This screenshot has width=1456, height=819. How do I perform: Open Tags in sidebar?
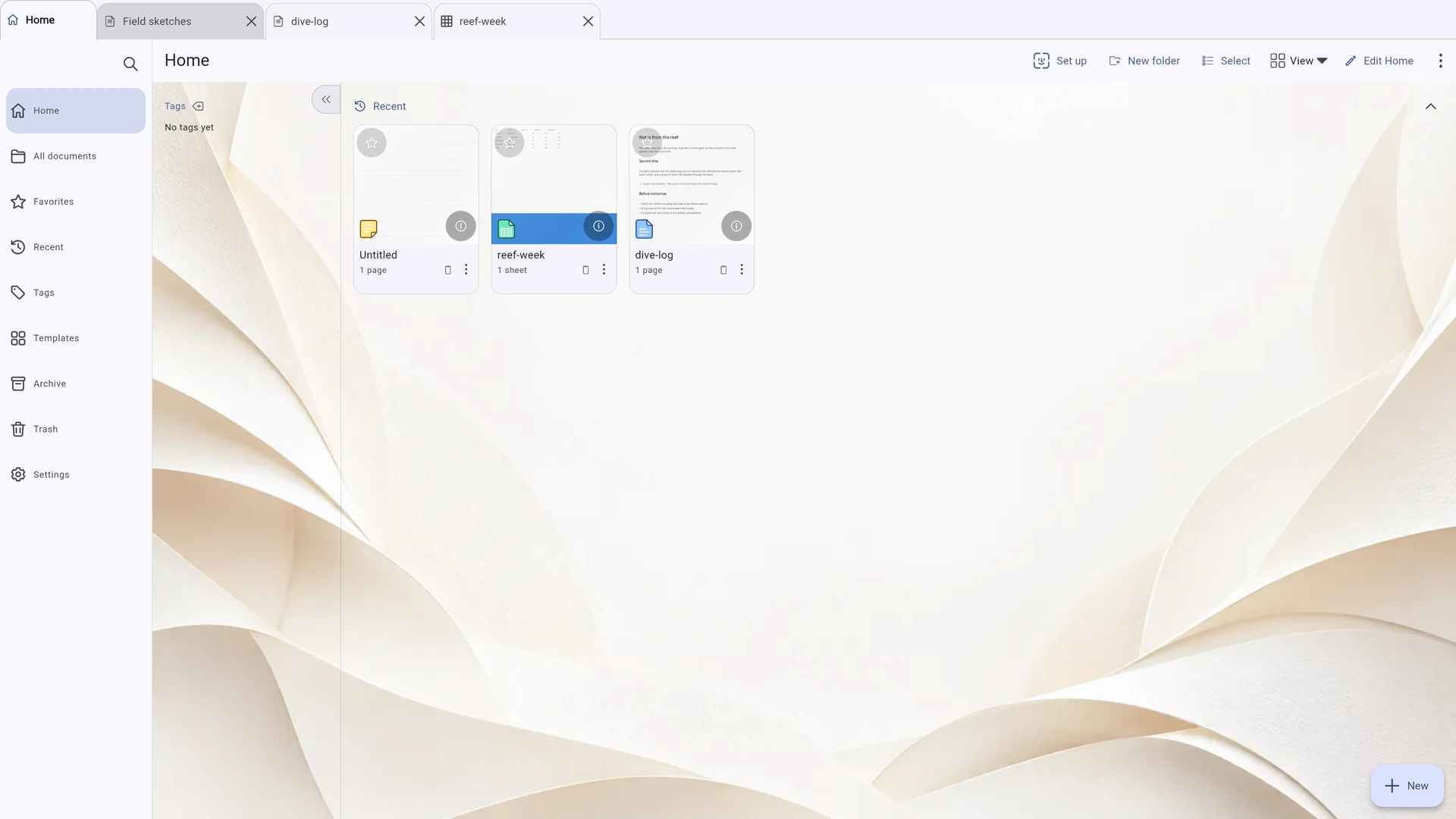click(x=76, y=293)
